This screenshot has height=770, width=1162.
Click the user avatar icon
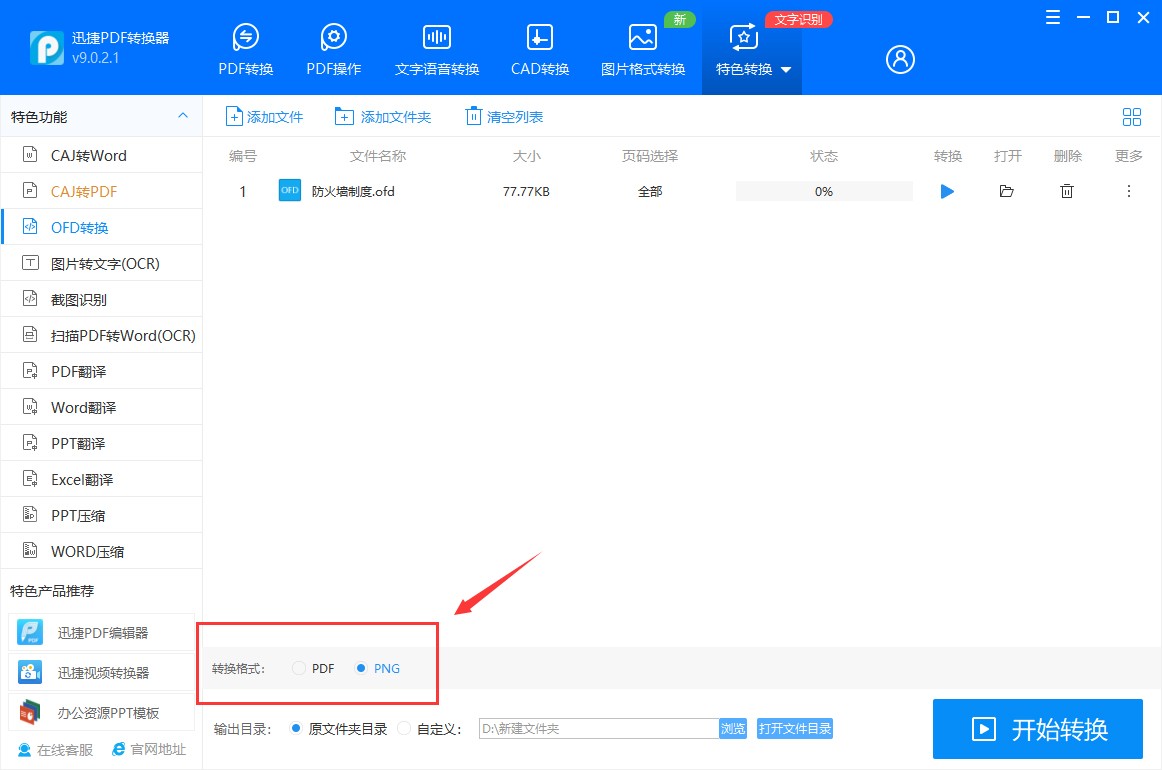[x=899, y=59]
